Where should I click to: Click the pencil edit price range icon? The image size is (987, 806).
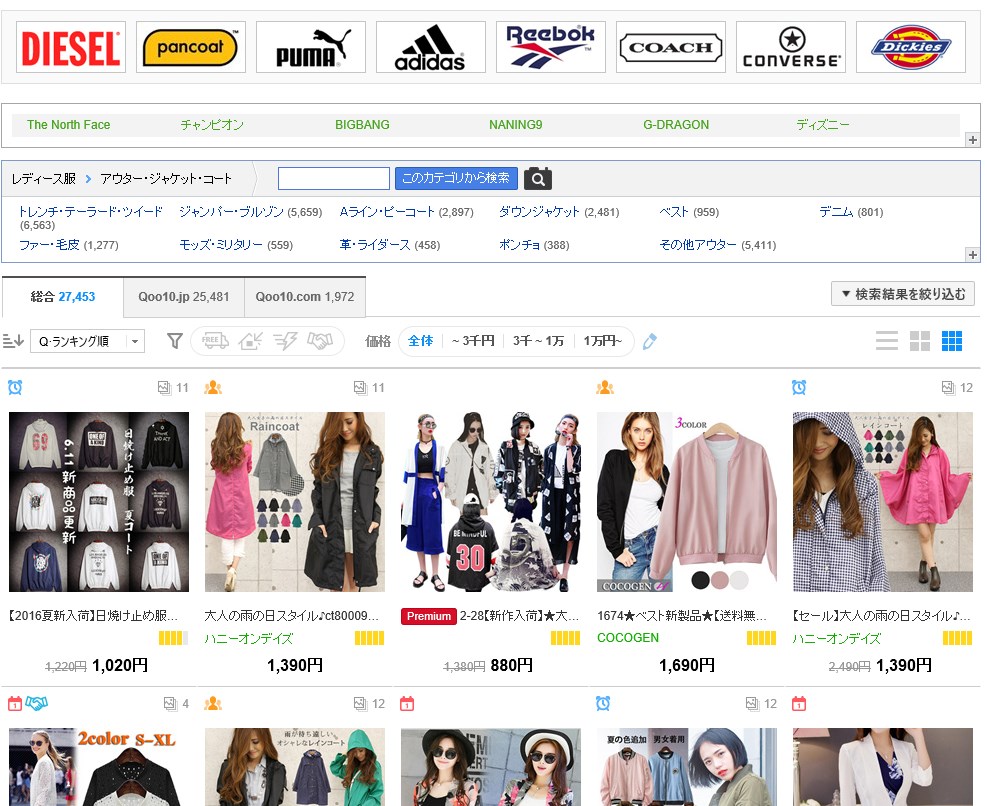(x=650, y=341)
